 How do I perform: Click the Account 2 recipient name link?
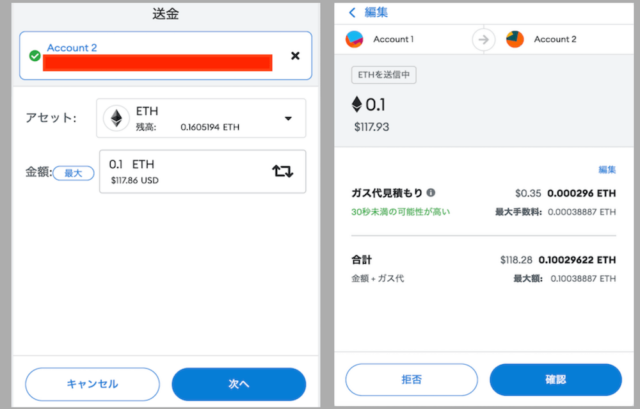coord(72,48)
